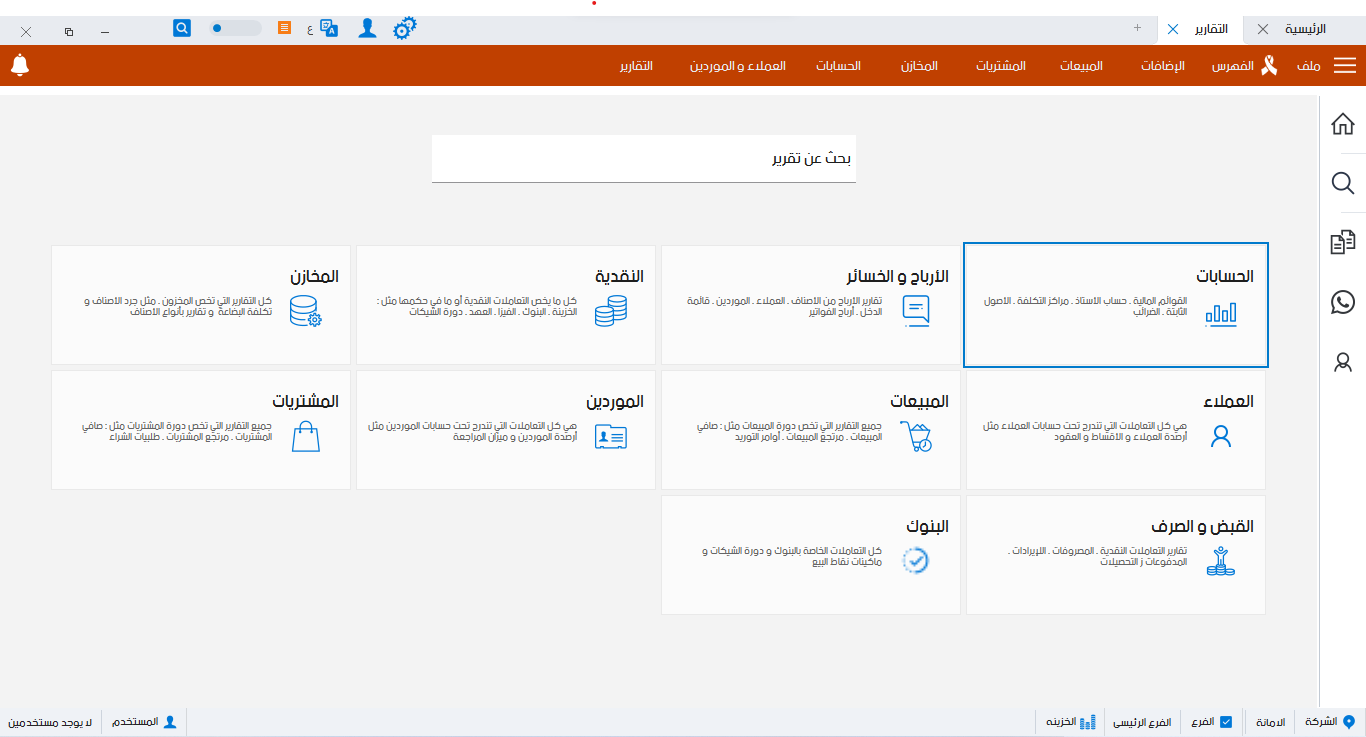Click the sidebar user icon
Screen dimensions: 1366x737
click(x=1343, y=362)
